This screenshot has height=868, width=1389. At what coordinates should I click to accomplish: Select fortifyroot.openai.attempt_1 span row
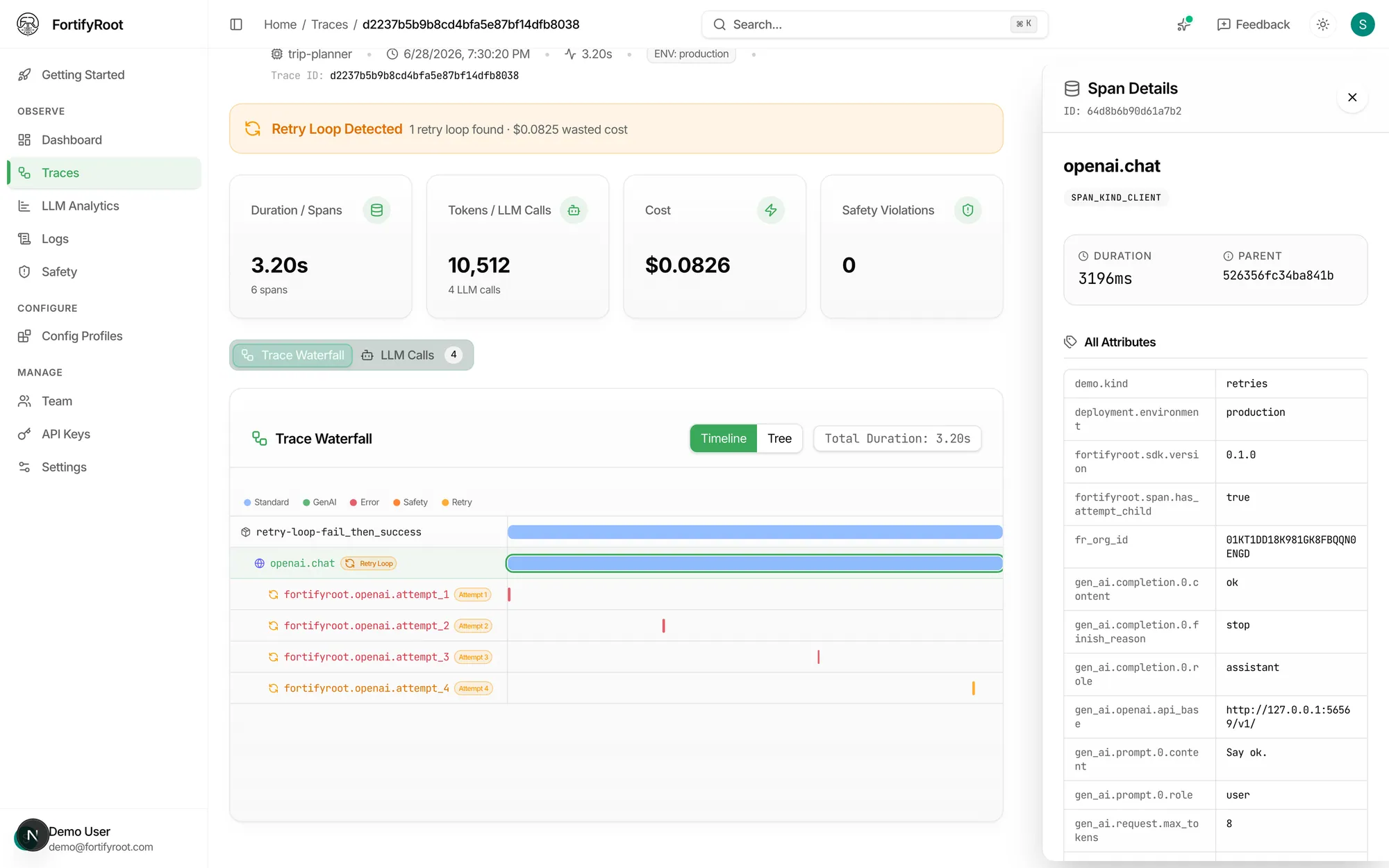(616, 594)
